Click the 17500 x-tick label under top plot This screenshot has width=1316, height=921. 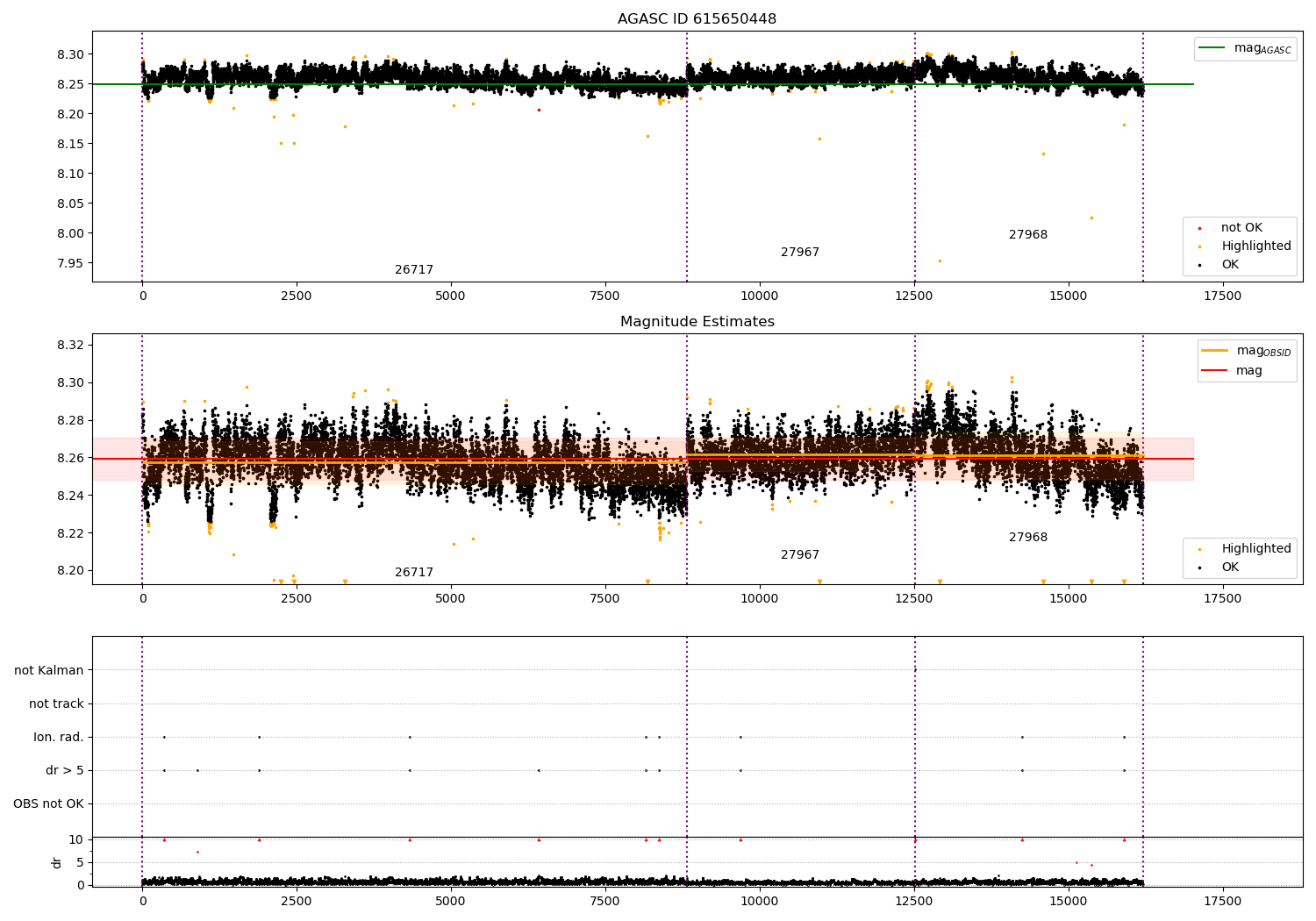(x=1222, y=296)
